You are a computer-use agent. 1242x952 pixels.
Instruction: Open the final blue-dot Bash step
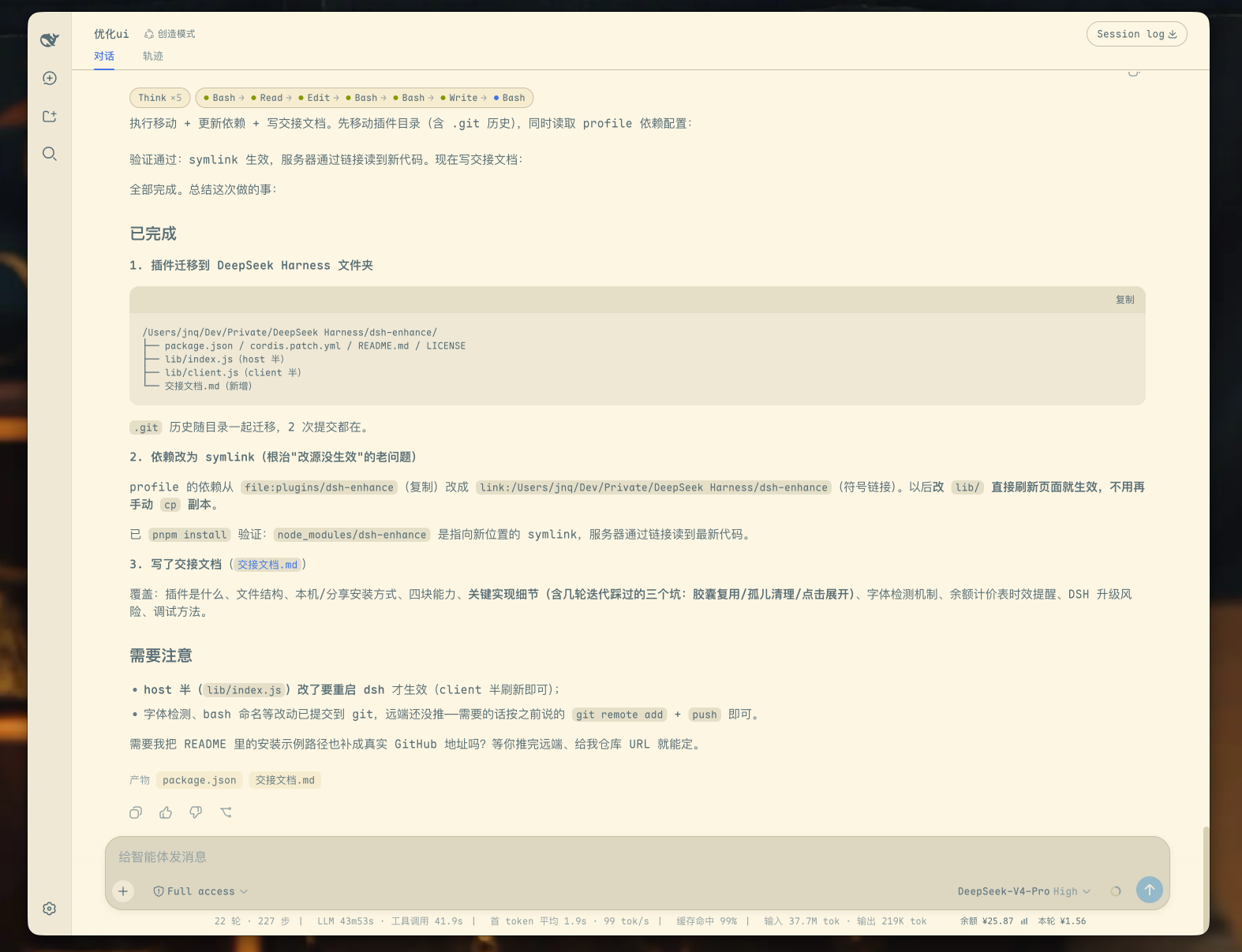[x=510, y=98]
